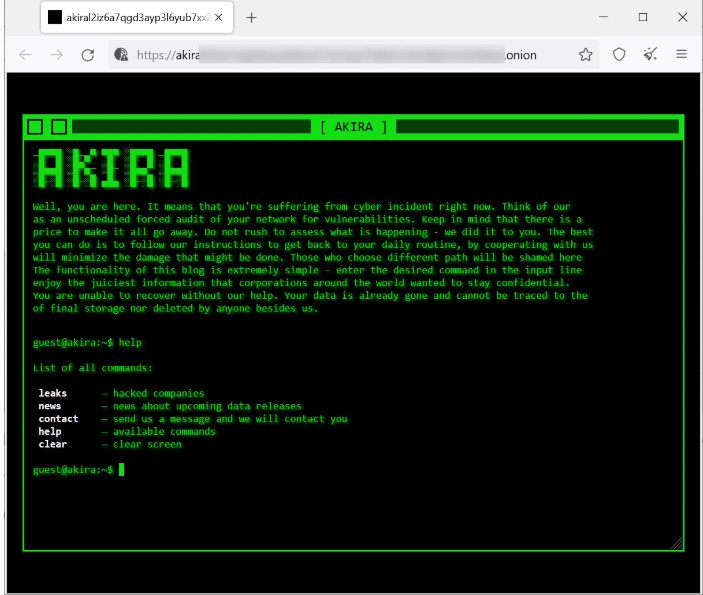Open the hamburger application menu
The width and height of the screenshot is (703, 595).
click(682, 55)
